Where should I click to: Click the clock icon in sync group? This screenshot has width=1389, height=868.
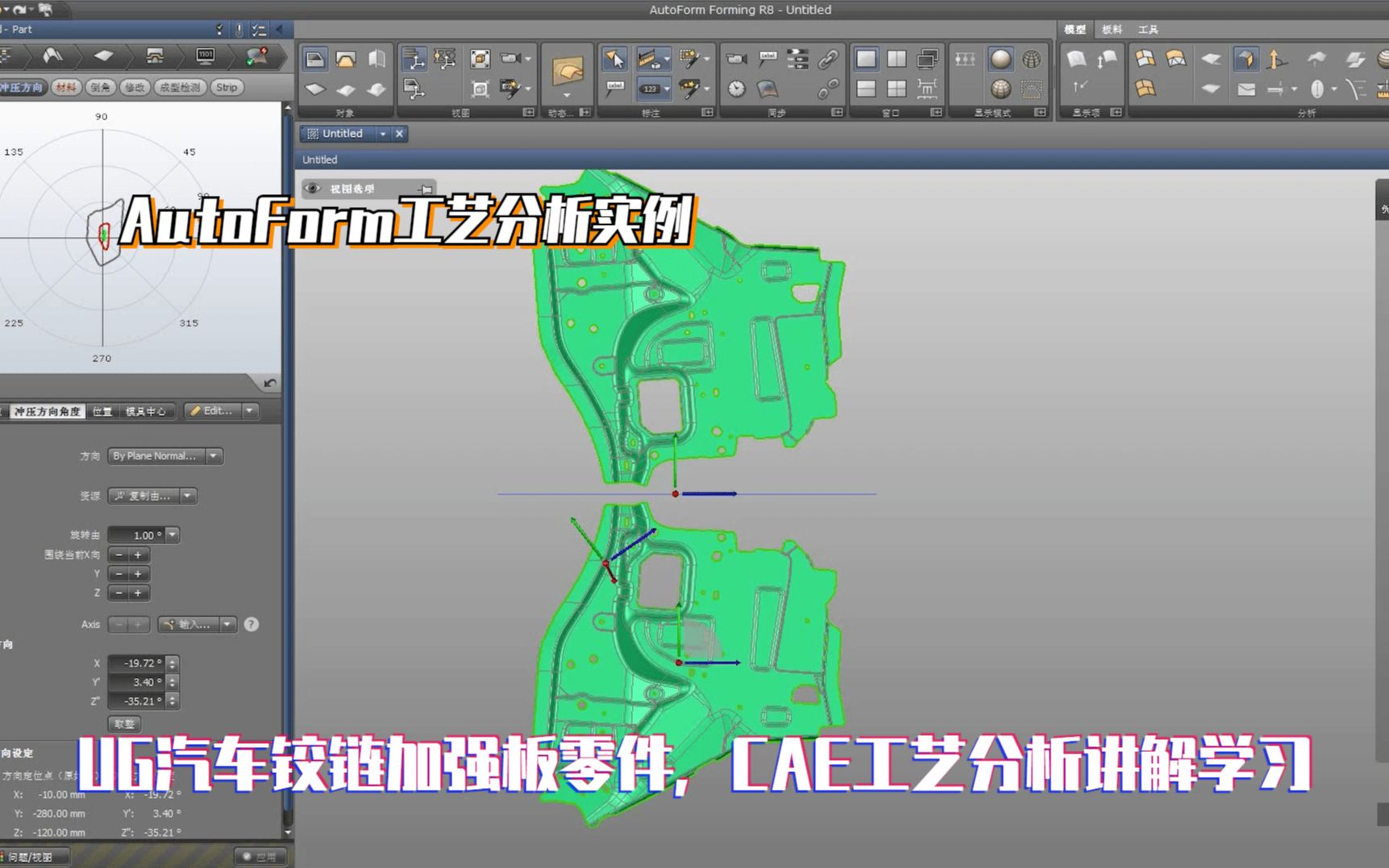pos(737,89)
